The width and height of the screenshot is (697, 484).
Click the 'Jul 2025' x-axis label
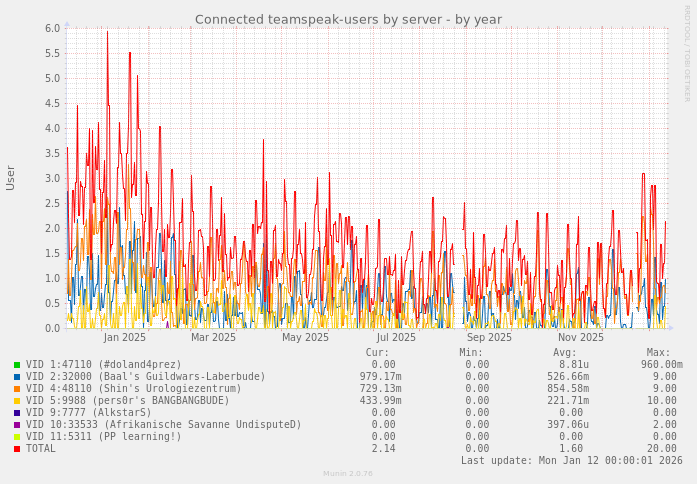click(x=396, y=338)
